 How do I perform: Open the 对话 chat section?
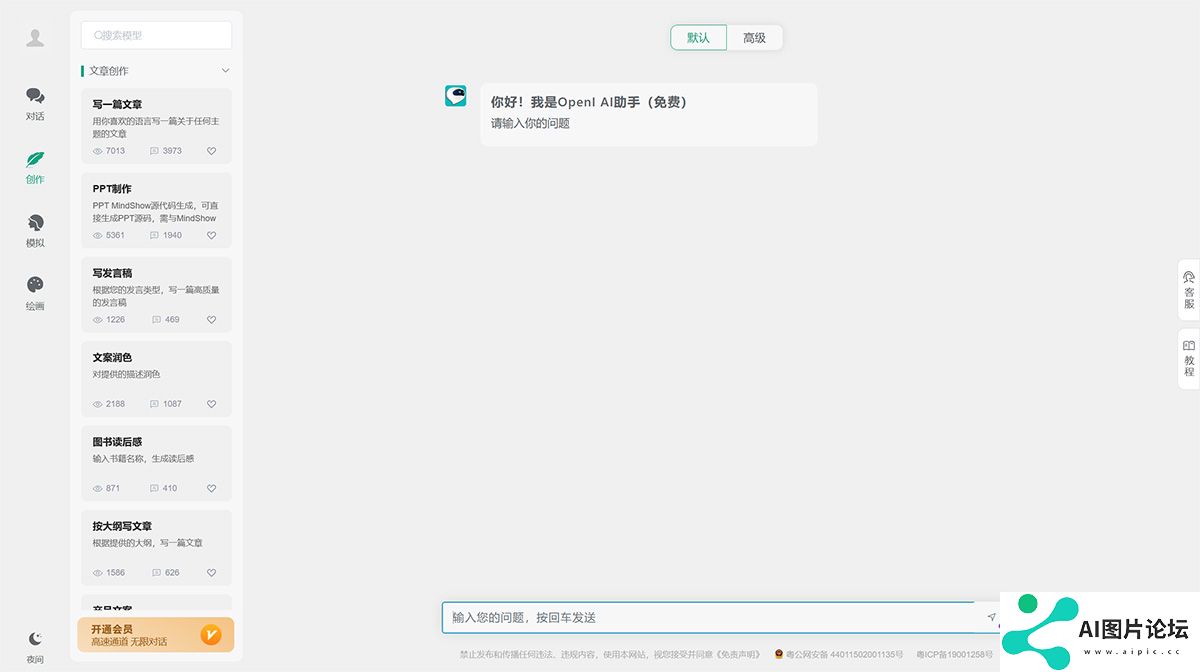tap(35, 103)
